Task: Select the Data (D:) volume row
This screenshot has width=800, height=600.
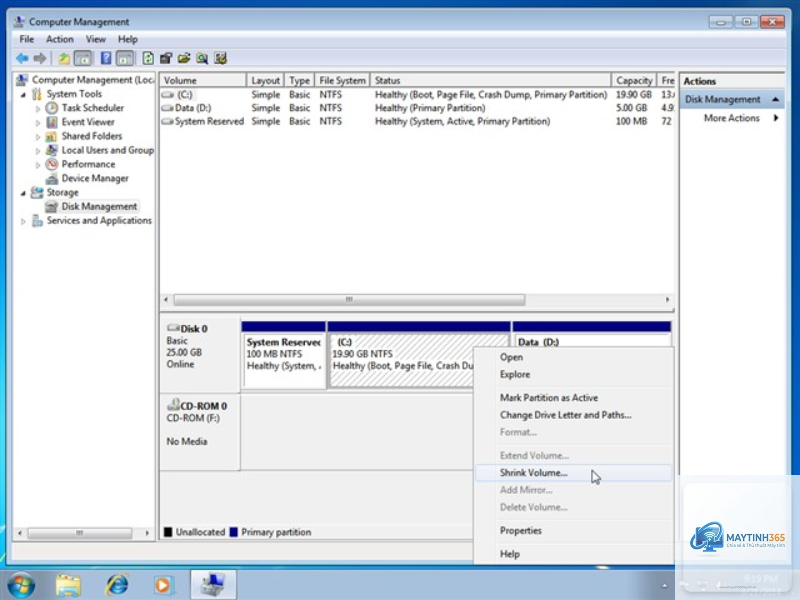Action: point(417,108)
